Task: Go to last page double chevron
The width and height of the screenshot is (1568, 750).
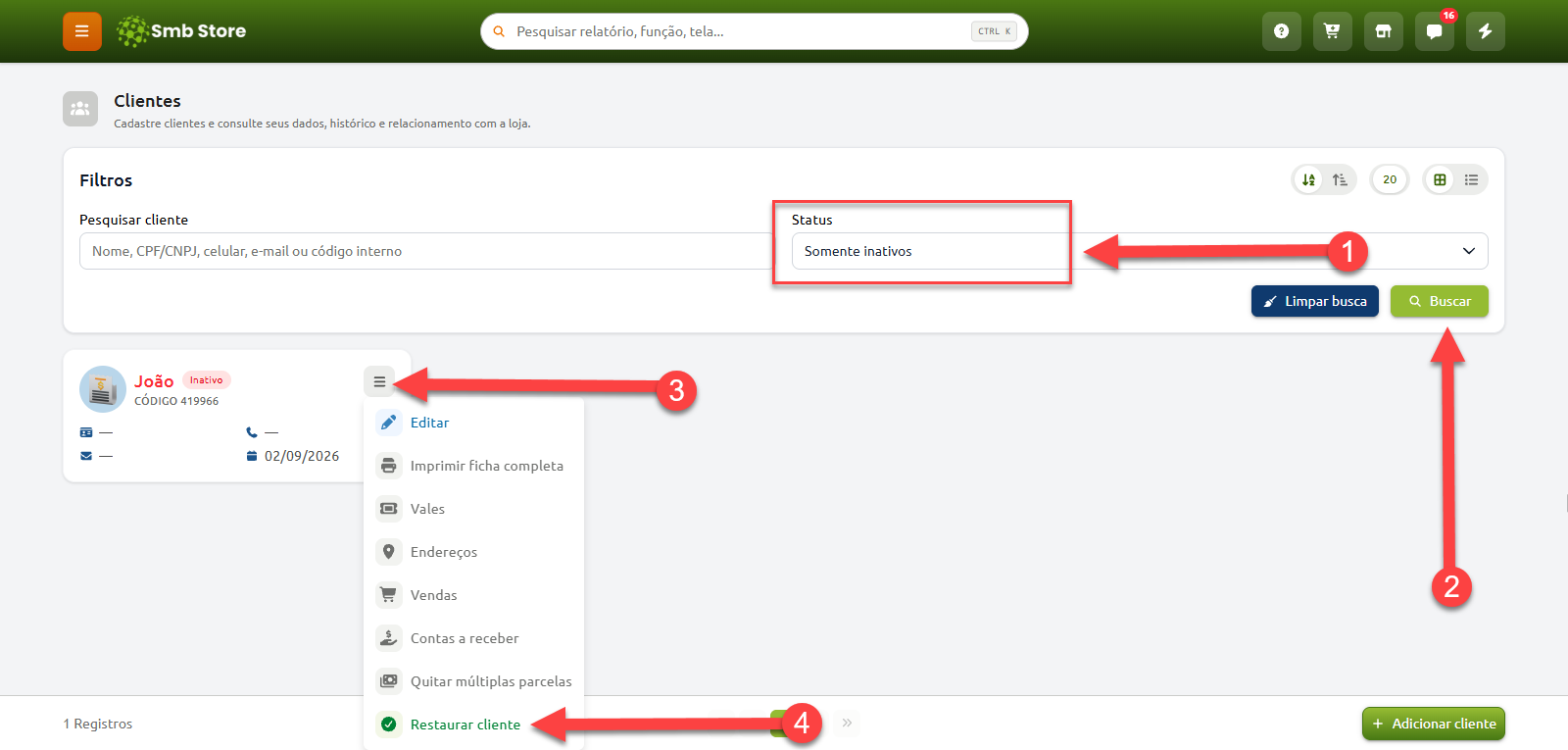Action: pos(847,723)
